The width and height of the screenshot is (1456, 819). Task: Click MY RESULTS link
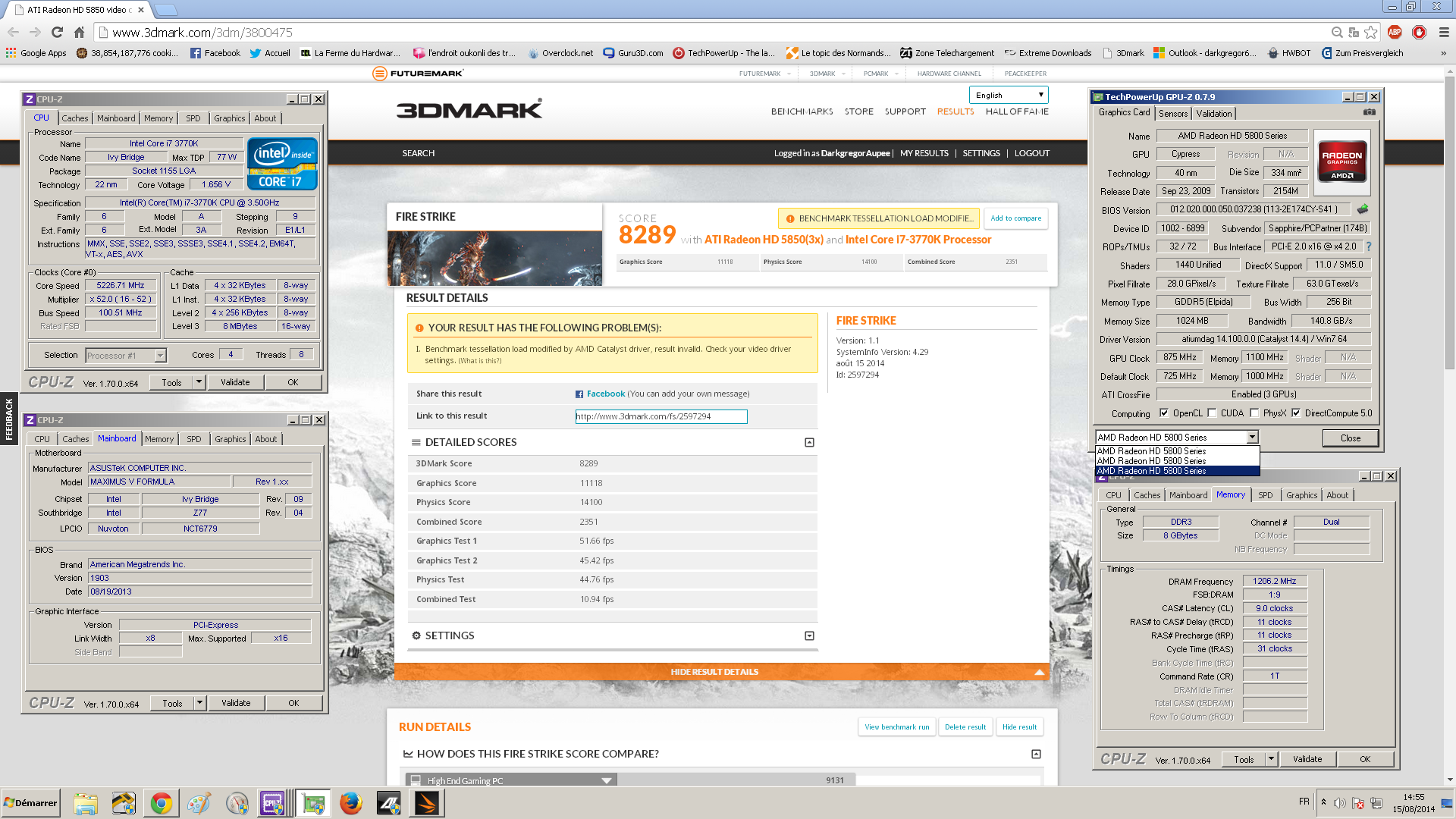[x=924, y=153]
